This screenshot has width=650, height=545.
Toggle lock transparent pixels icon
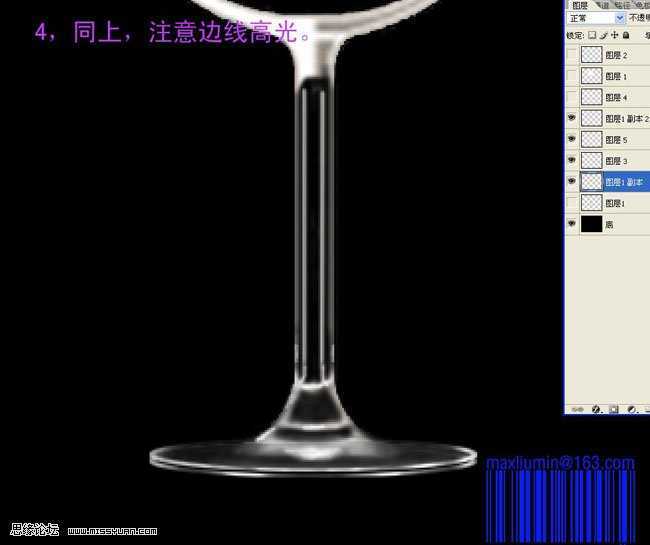click(592, 35)
